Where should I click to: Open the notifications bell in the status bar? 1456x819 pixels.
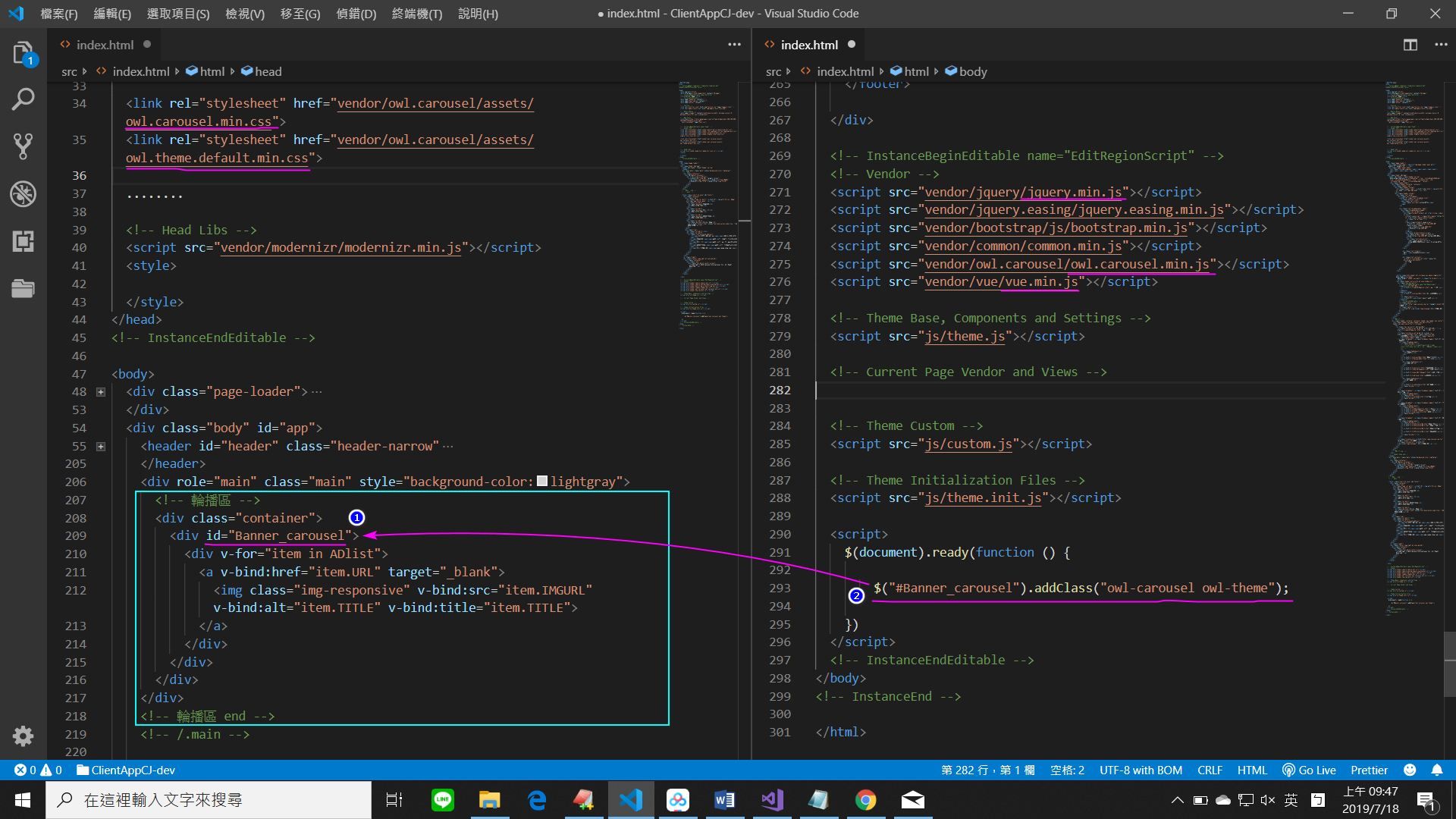pos(1437,770)
